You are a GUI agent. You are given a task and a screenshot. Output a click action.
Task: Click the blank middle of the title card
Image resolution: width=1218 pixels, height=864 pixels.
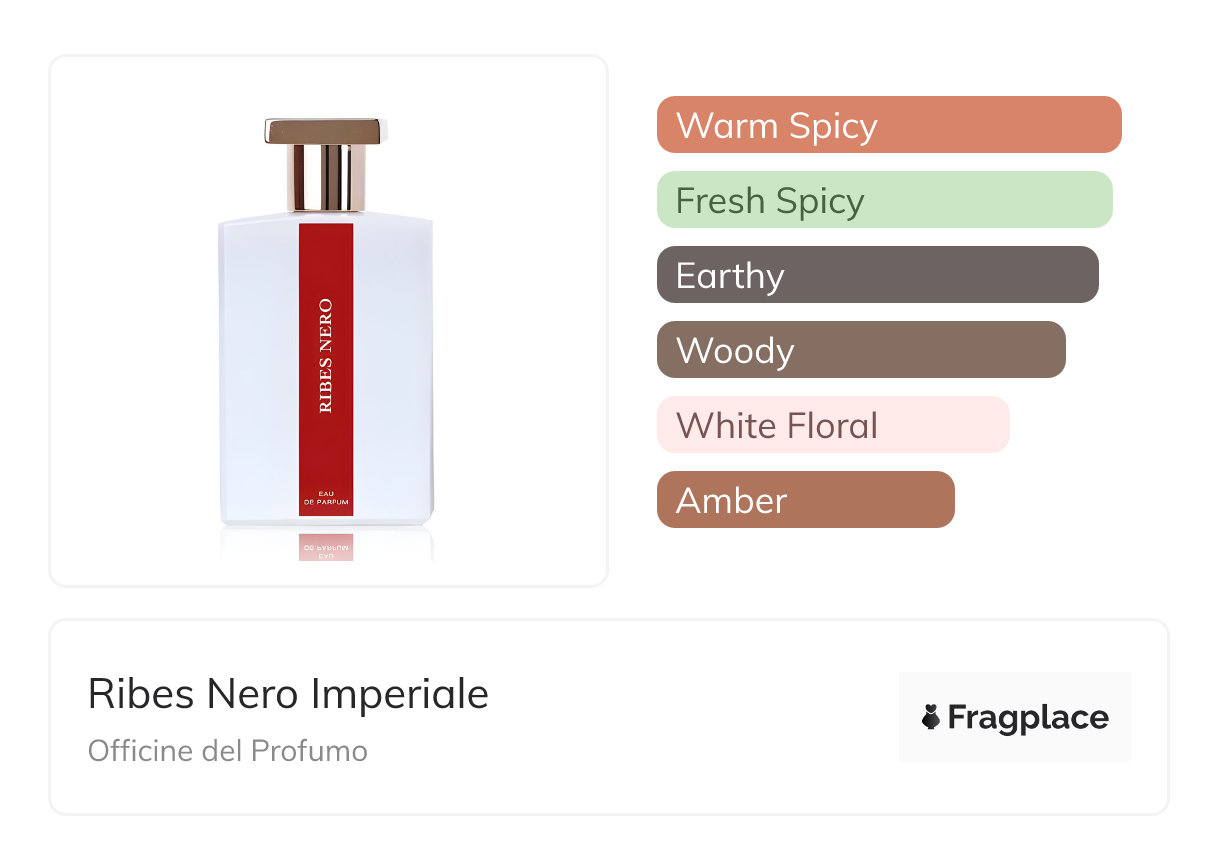pos(690,718)
